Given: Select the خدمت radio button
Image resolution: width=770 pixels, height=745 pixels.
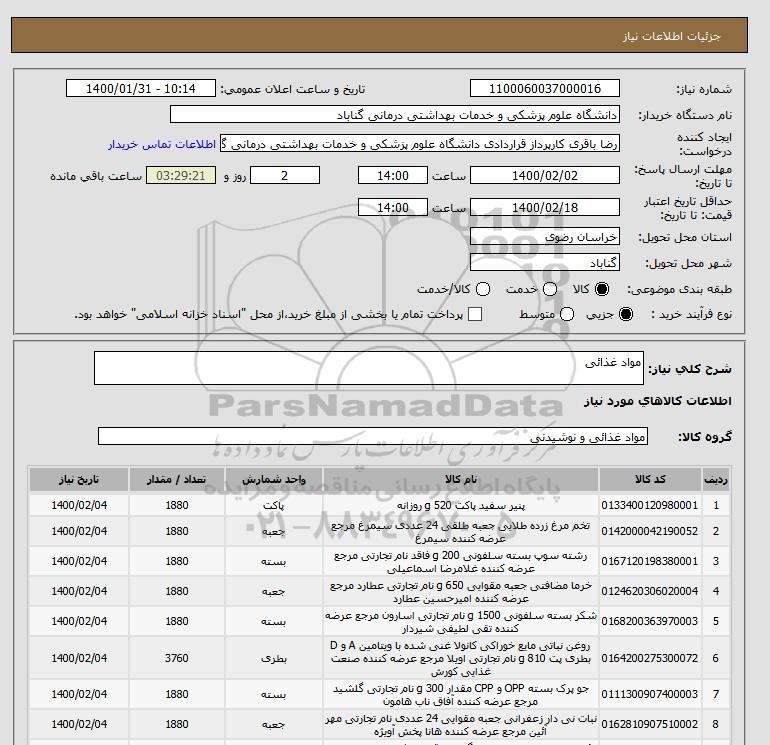Looking at the screenshot, I should pyautogui.click(x=550, y=289).
